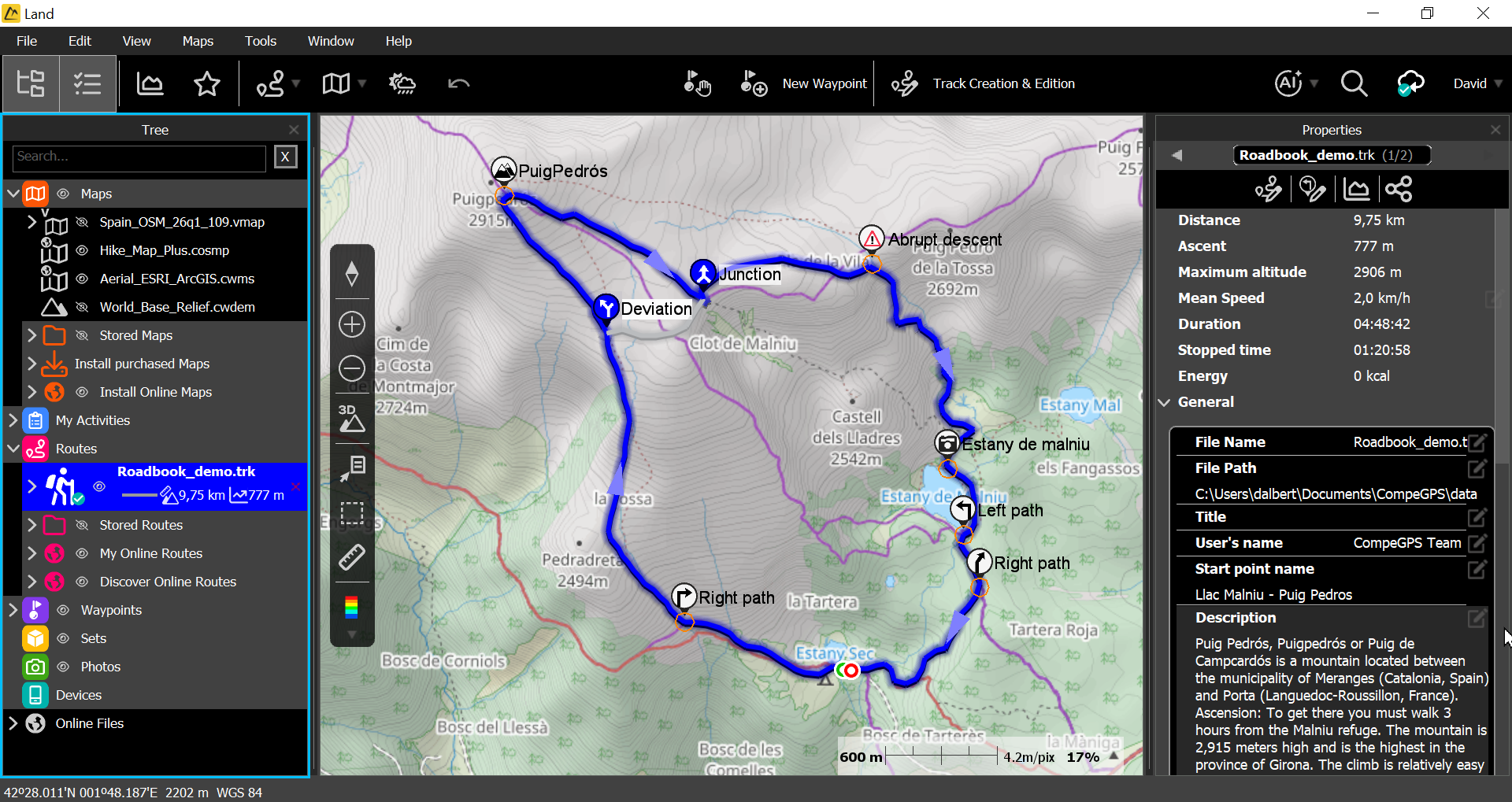Viewport: 1512px width, 802px height.
Task: Click the AI assistant icon
Action: coord(1288,83)
